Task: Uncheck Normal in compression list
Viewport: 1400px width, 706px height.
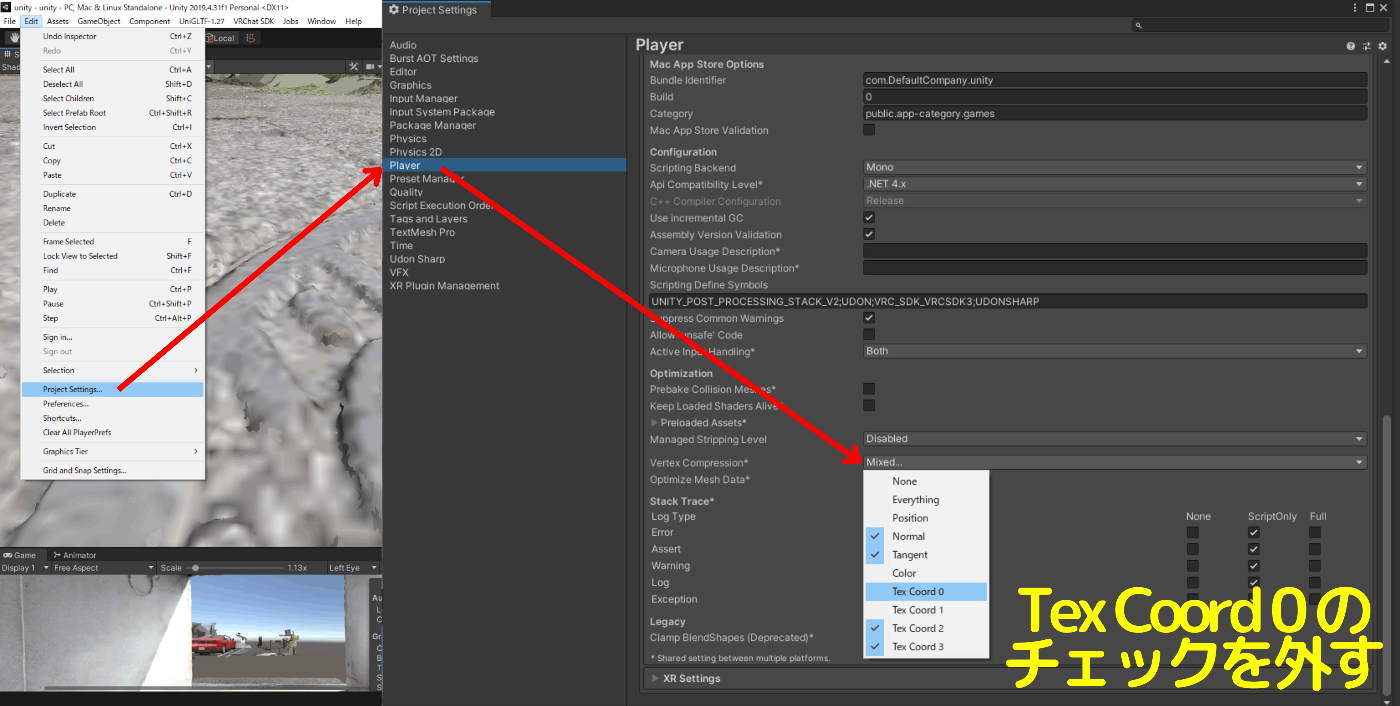Action: (926, 537)
